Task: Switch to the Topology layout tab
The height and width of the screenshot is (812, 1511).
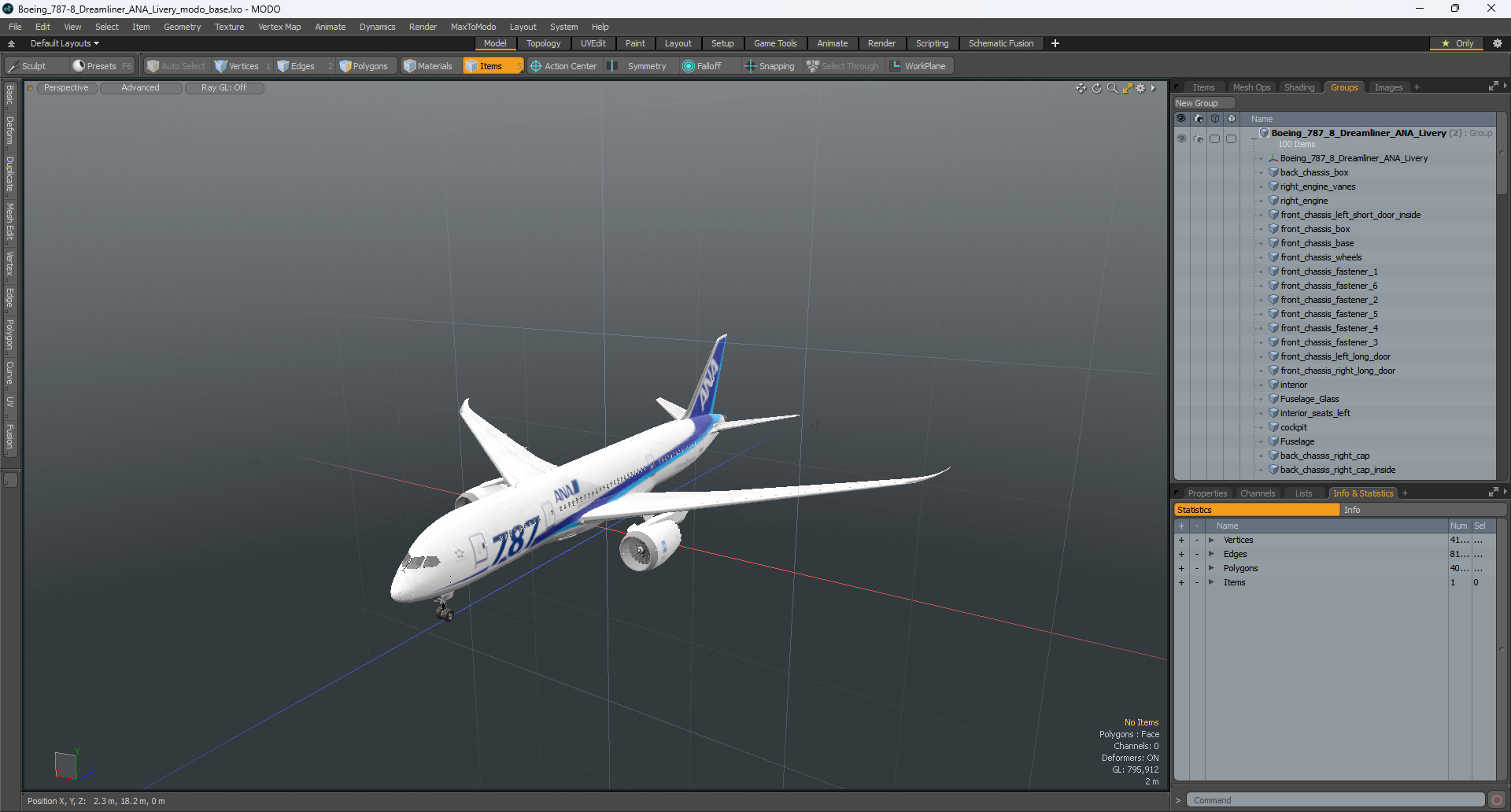Action: [x=543, y=43]
